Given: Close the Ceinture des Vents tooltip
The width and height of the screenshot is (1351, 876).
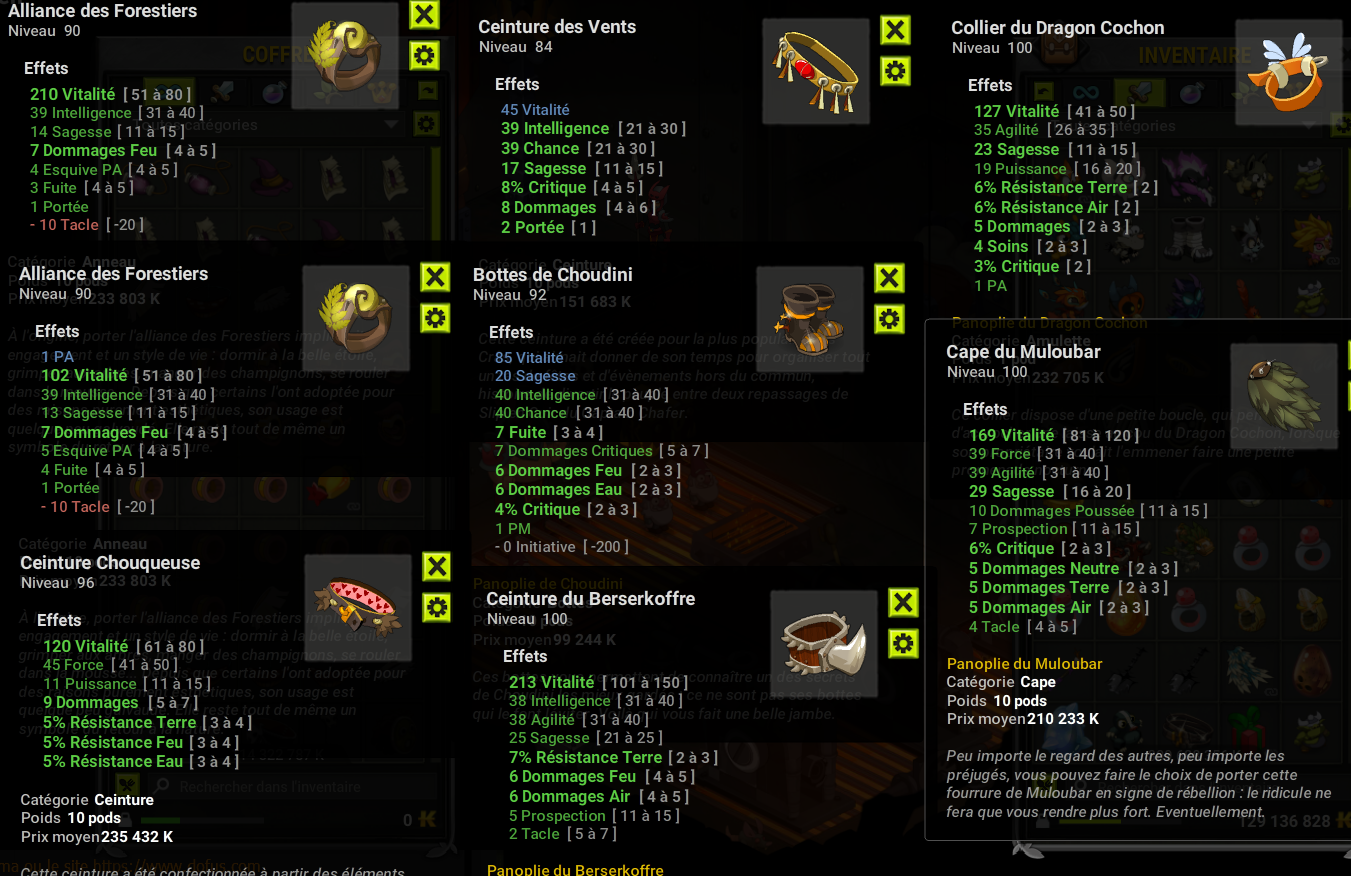Looking at the screenshot, I should point(895,30).
